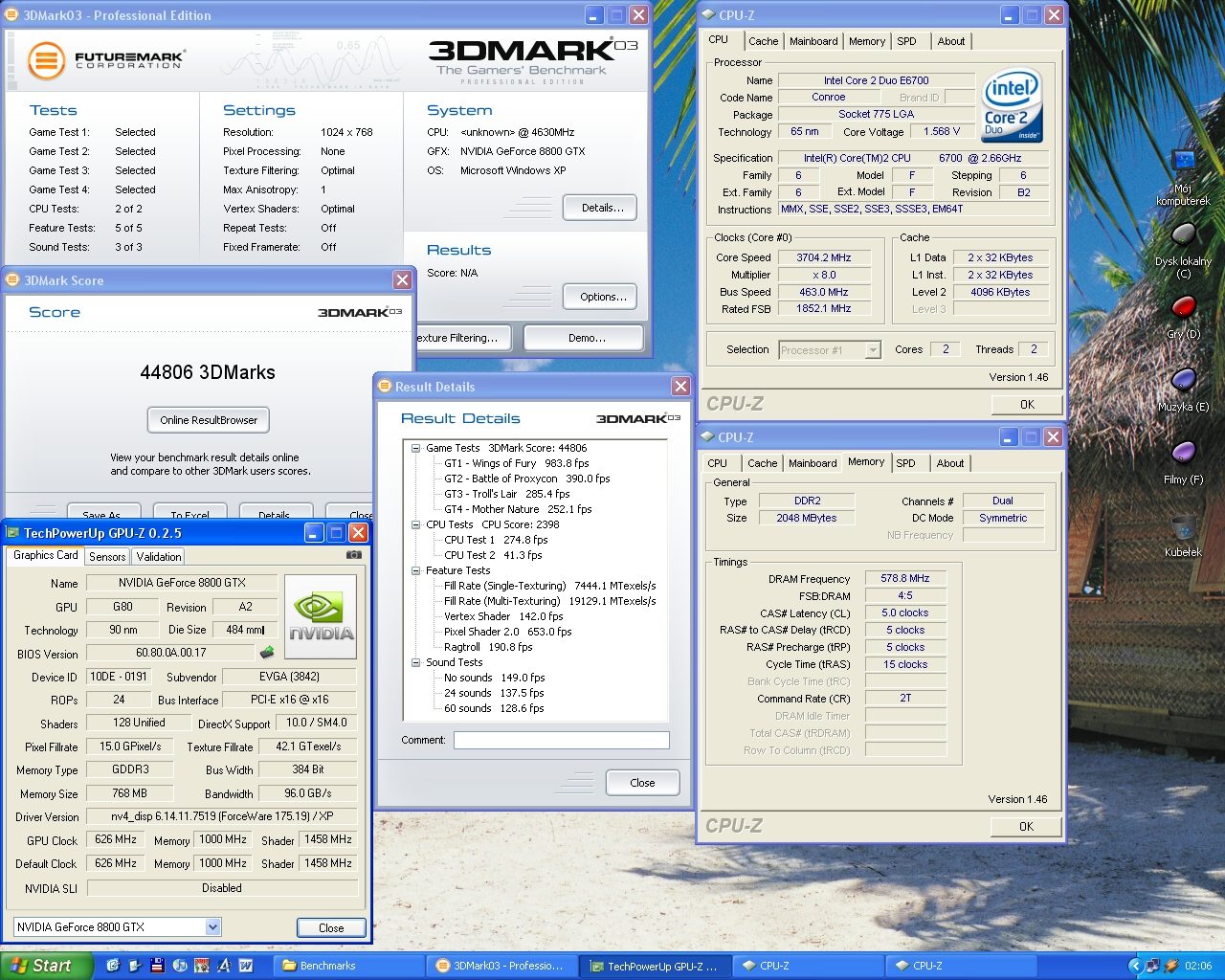Click the NVIDIA logo in GPU-Z
The width and height of the screenshot is (1225, 980).
click(321, 617)
